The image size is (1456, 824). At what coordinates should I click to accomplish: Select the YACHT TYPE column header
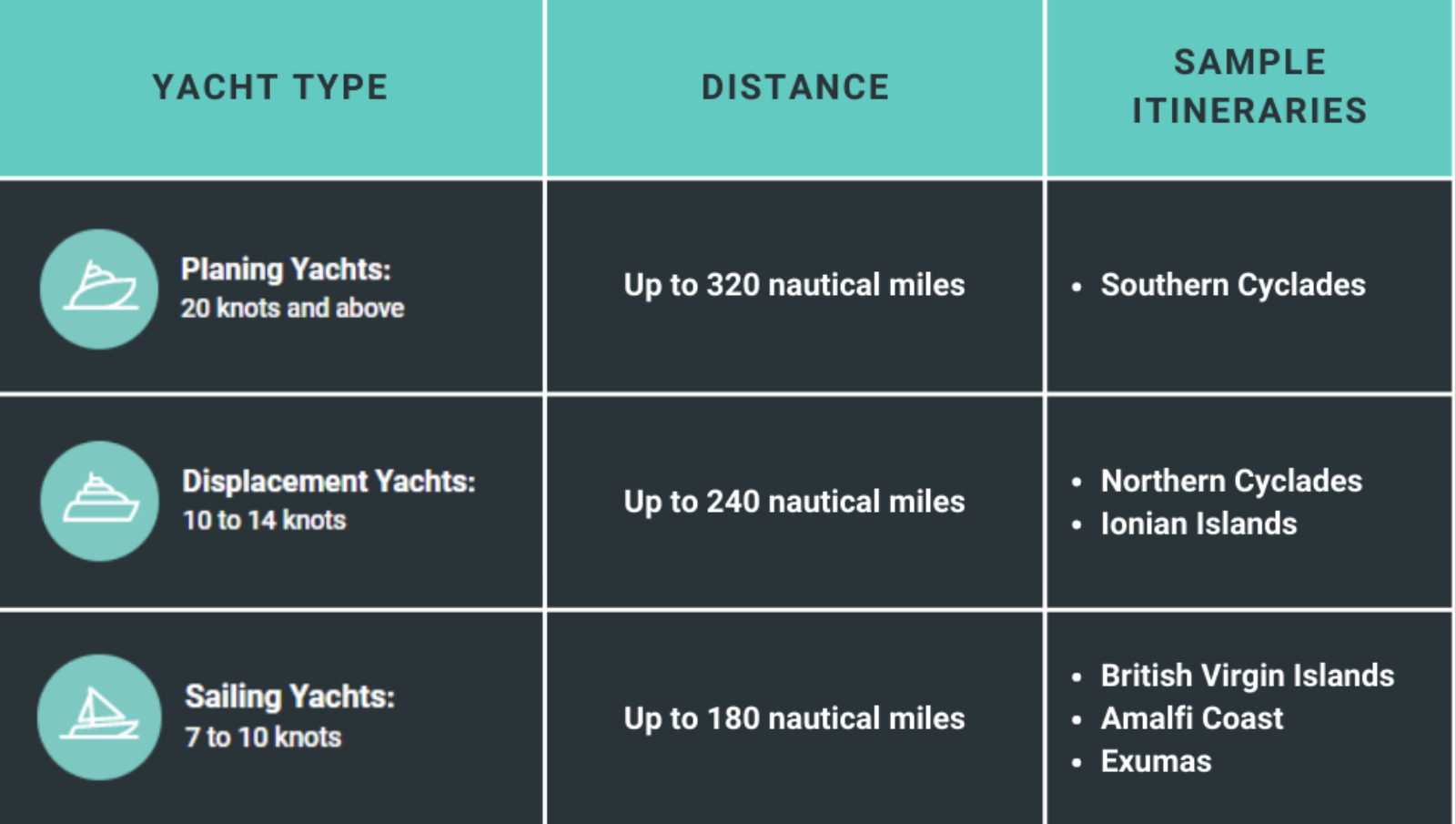(270, 87)
